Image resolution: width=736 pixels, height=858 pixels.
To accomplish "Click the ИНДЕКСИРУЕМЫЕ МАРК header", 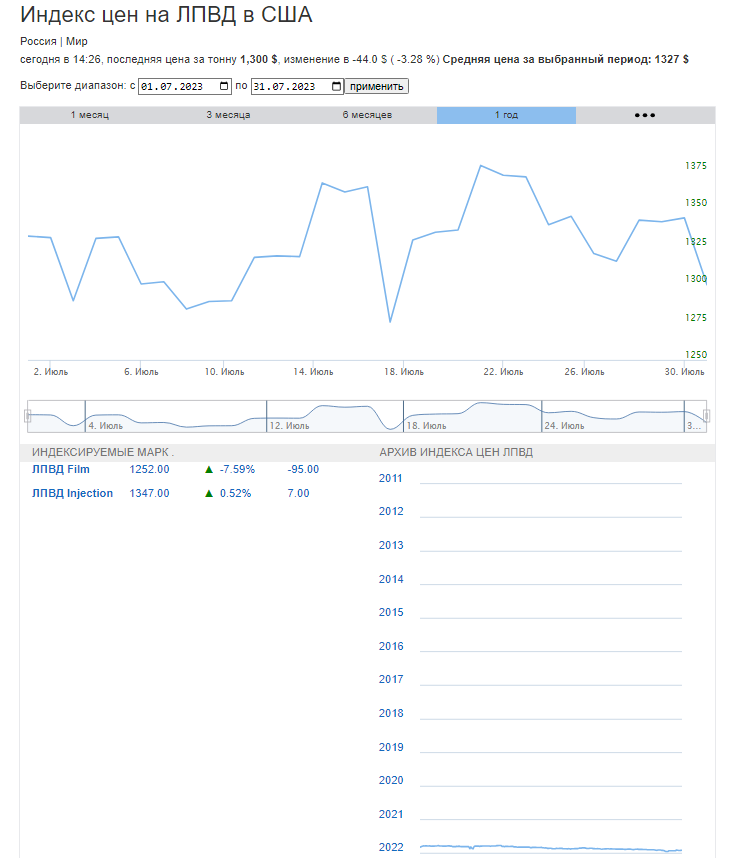I will 103,453.
